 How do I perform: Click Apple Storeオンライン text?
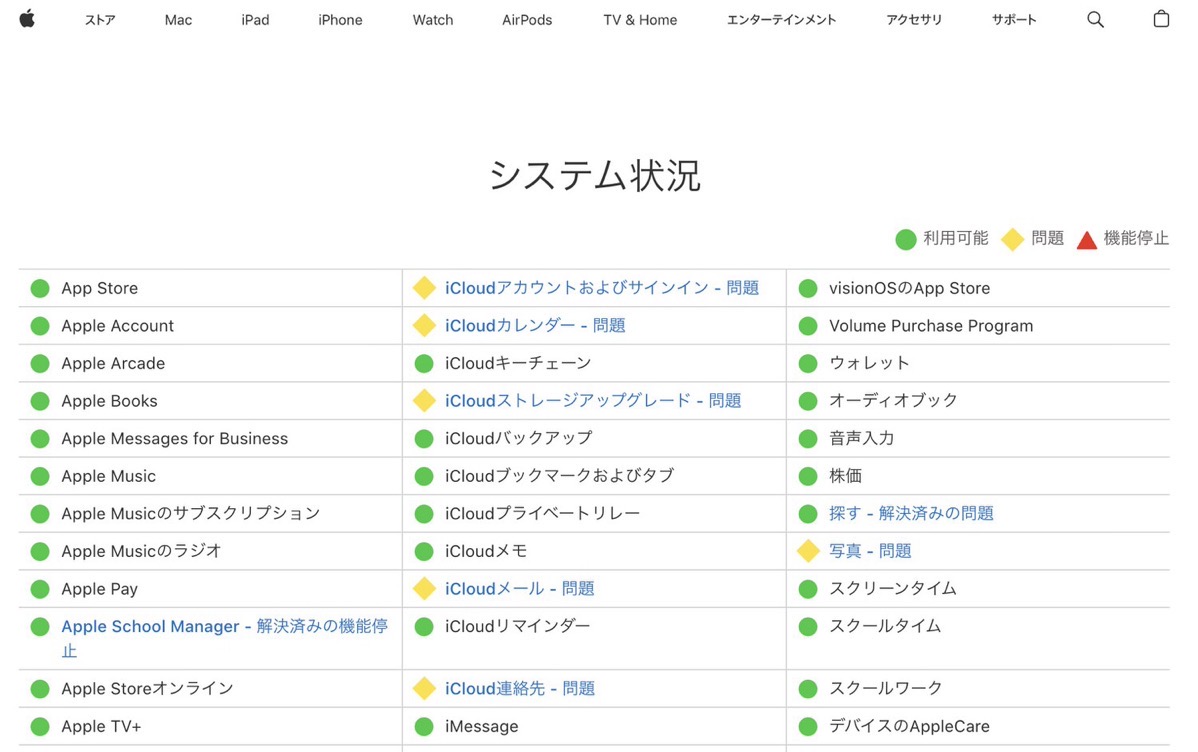(147, 689)
